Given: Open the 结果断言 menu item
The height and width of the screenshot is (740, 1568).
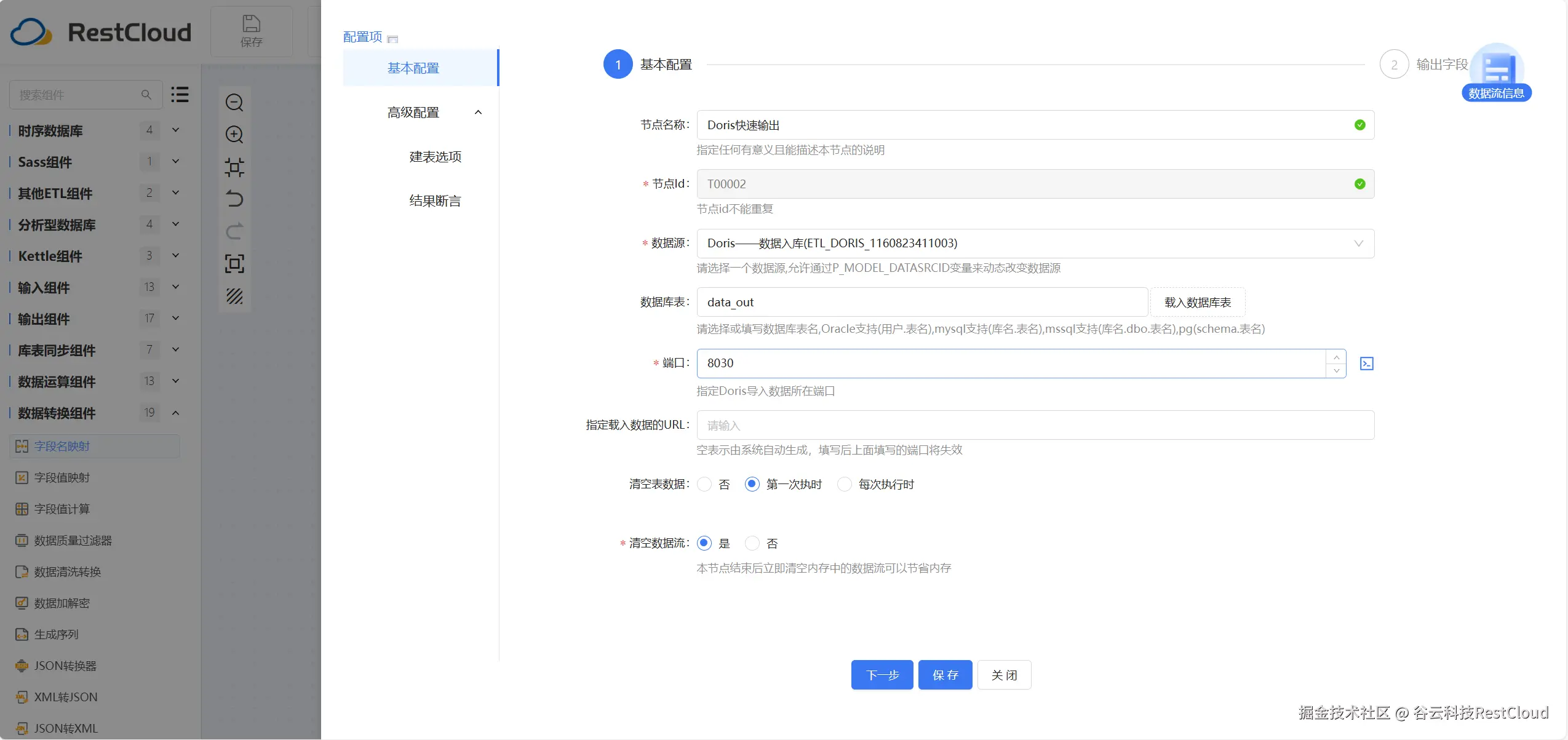Looking at the screenshot, I should click(x=435, y=201).
